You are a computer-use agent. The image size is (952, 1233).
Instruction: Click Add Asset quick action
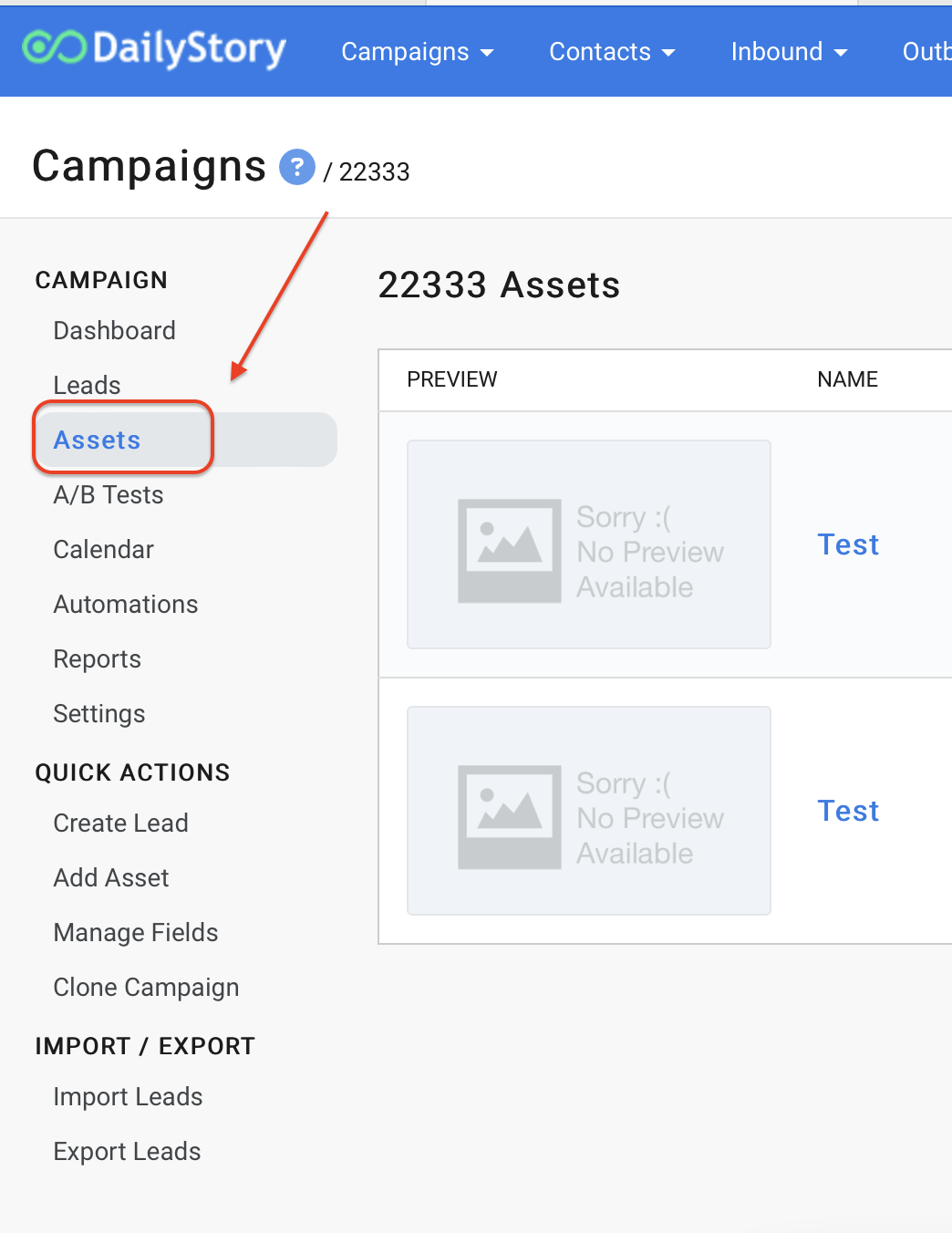click(x=111, y=878)
